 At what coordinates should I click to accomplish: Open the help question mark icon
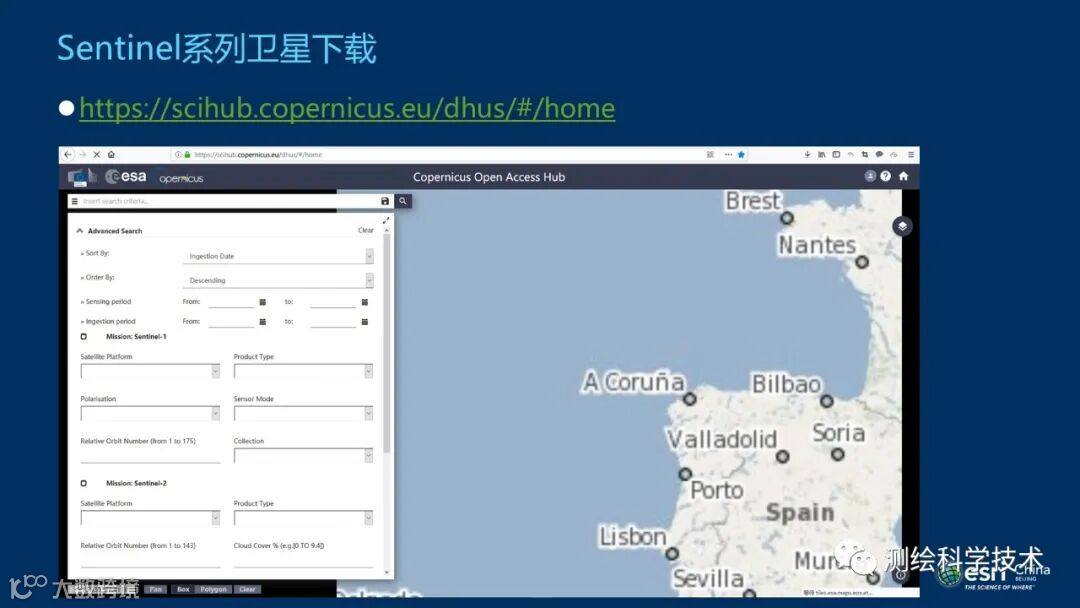click(886, 176)
